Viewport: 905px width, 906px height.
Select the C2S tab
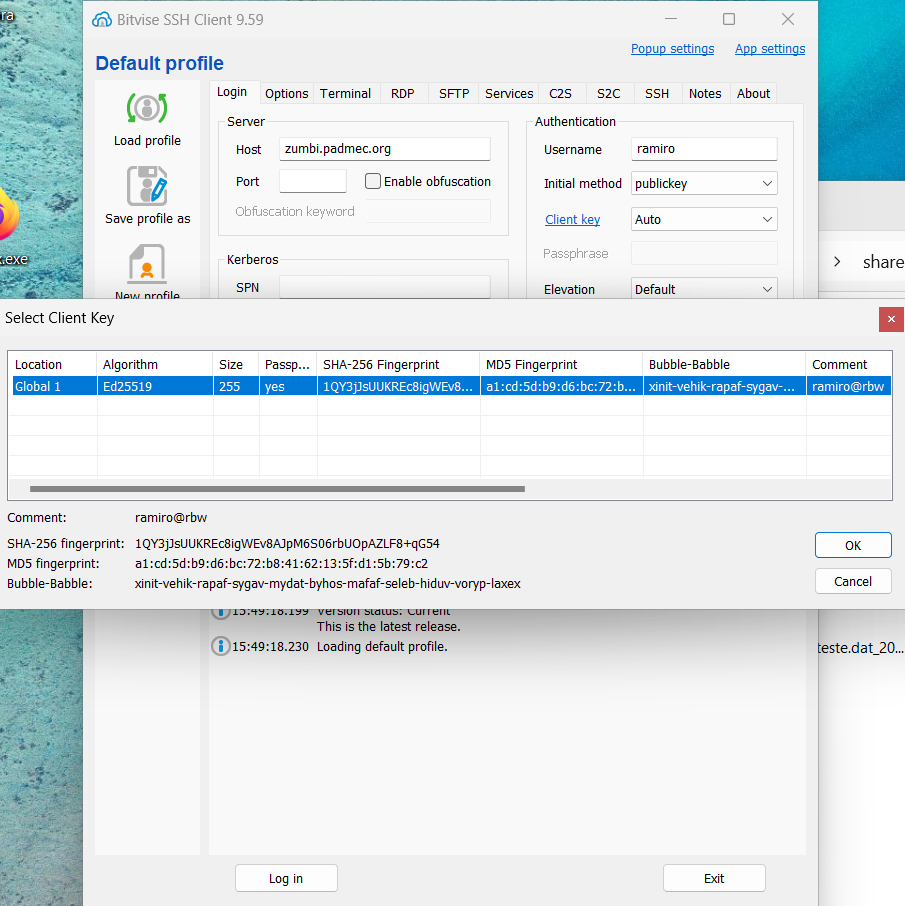560,94
